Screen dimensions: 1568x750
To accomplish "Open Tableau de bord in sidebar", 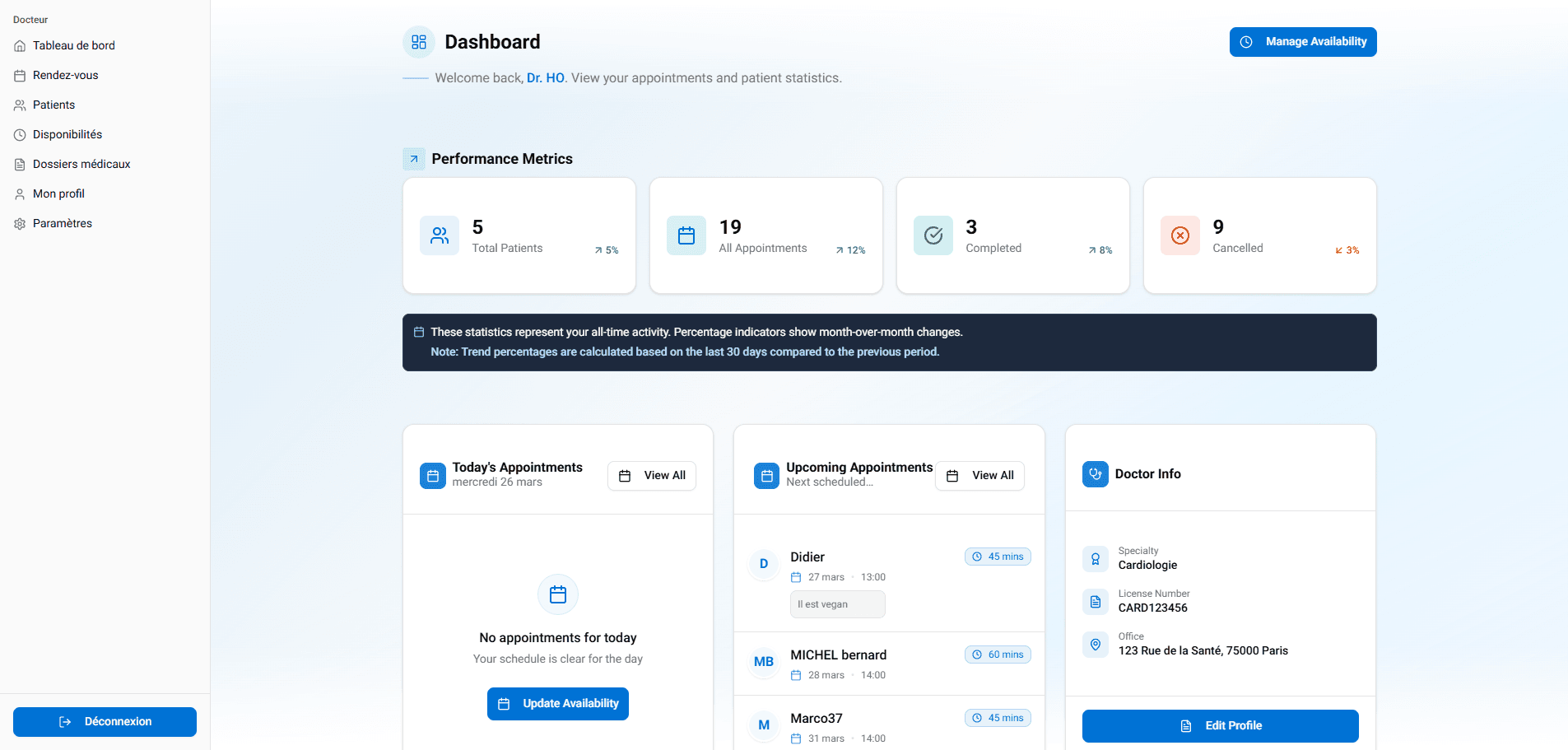I will pos(73,46).
